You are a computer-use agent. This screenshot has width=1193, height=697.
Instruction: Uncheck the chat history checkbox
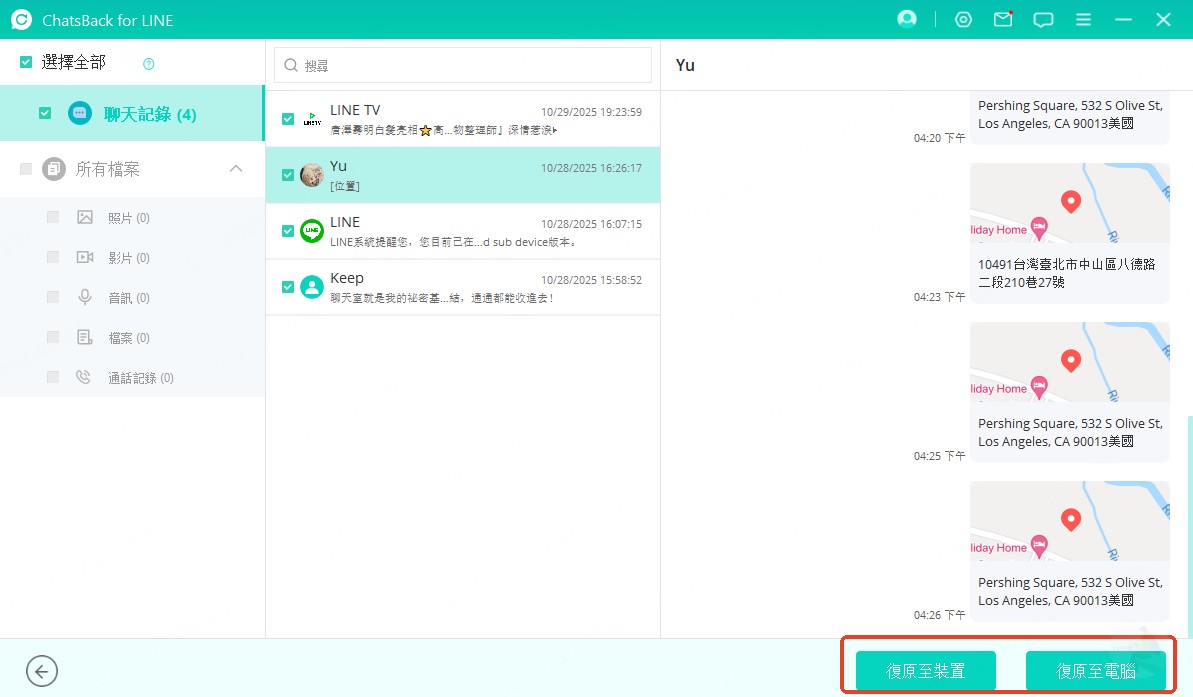(45, 113)
